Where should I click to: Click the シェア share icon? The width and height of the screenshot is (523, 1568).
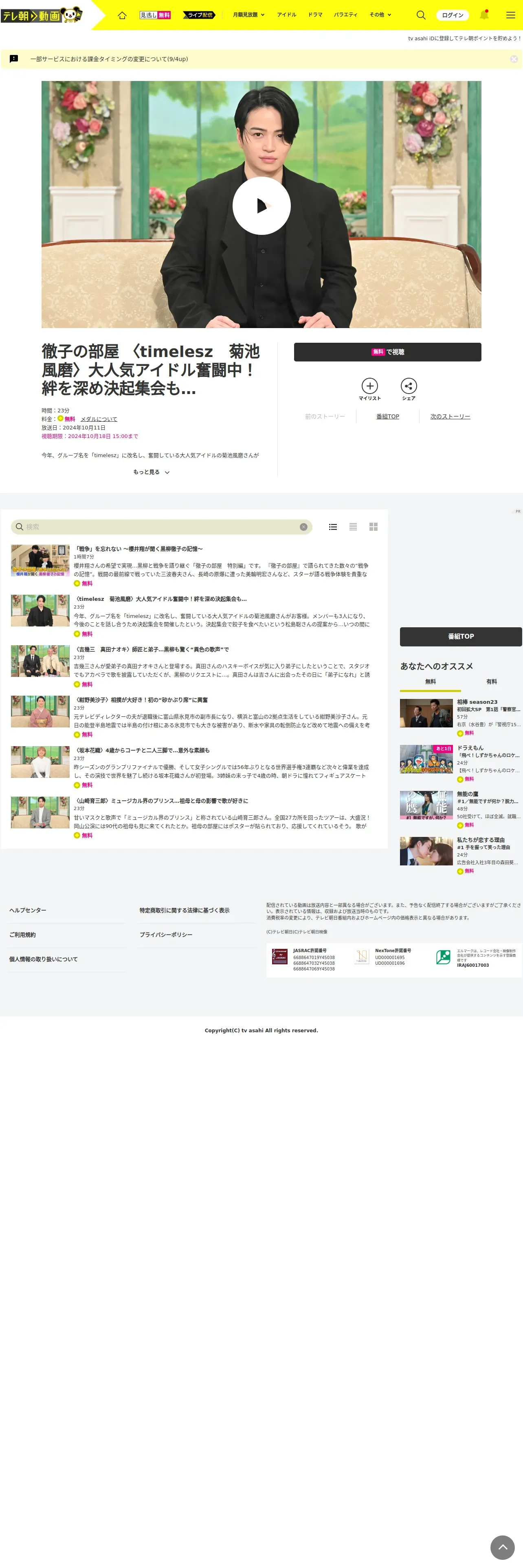[409, 390]
